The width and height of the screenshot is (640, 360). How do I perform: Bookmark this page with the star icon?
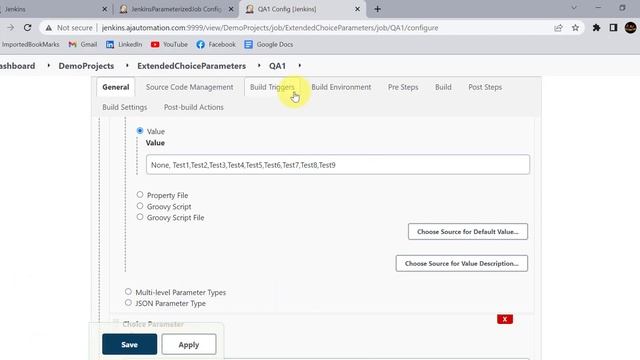(575, 28)
